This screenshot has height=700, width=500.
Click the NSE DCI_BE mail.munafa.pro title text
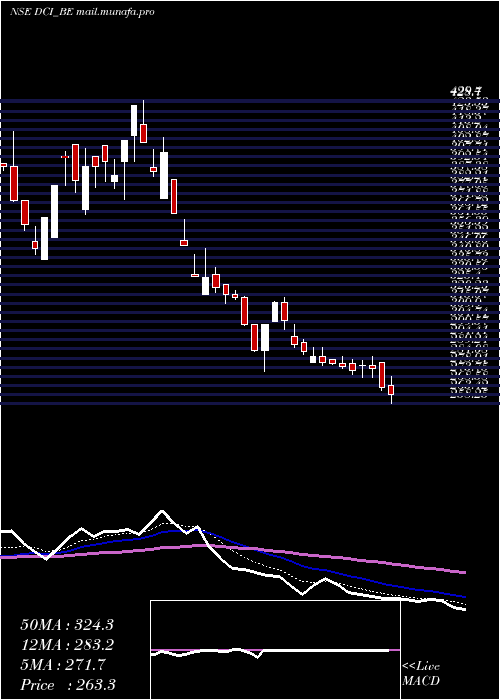[82, 12]
